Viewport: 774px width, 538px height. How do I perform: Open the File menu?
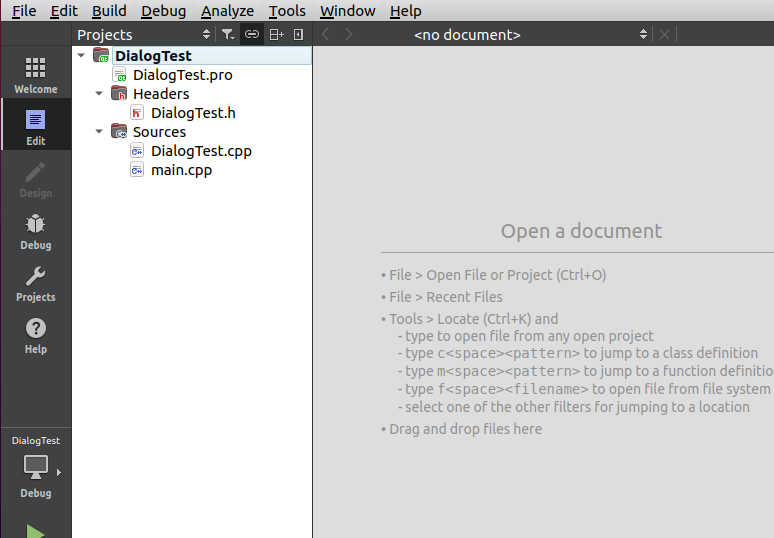24,11
